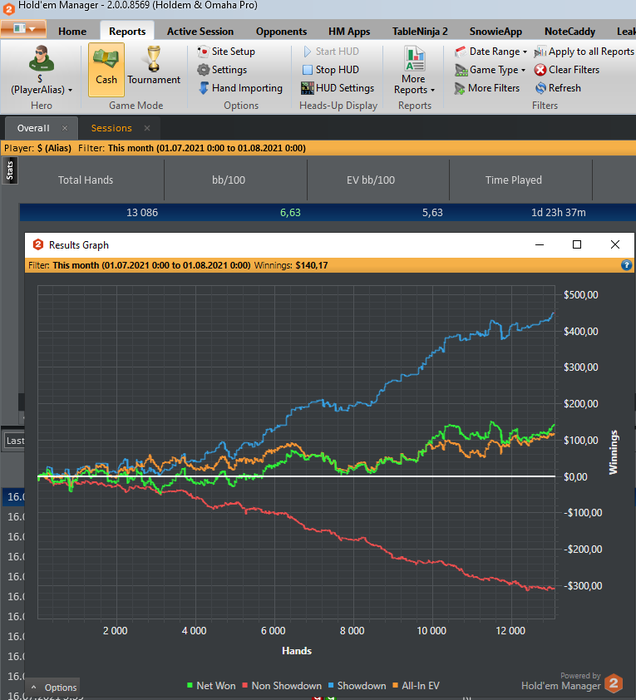Click the Hold'em Manager title bar icon
The height and width of the screenshot is (700, 636).
point(8,8)
